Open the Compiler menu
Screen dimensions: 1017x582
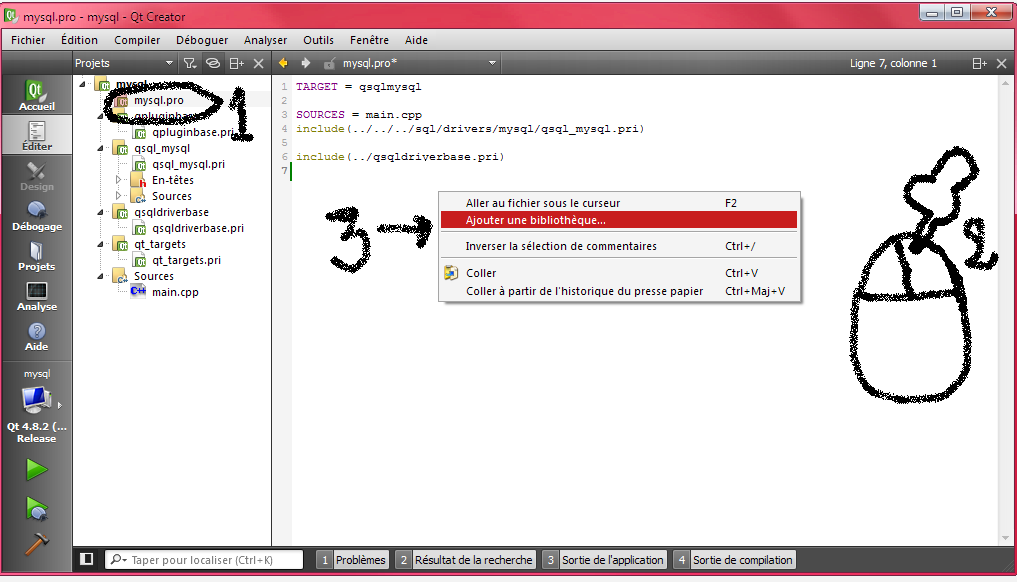tap(137, 40)
